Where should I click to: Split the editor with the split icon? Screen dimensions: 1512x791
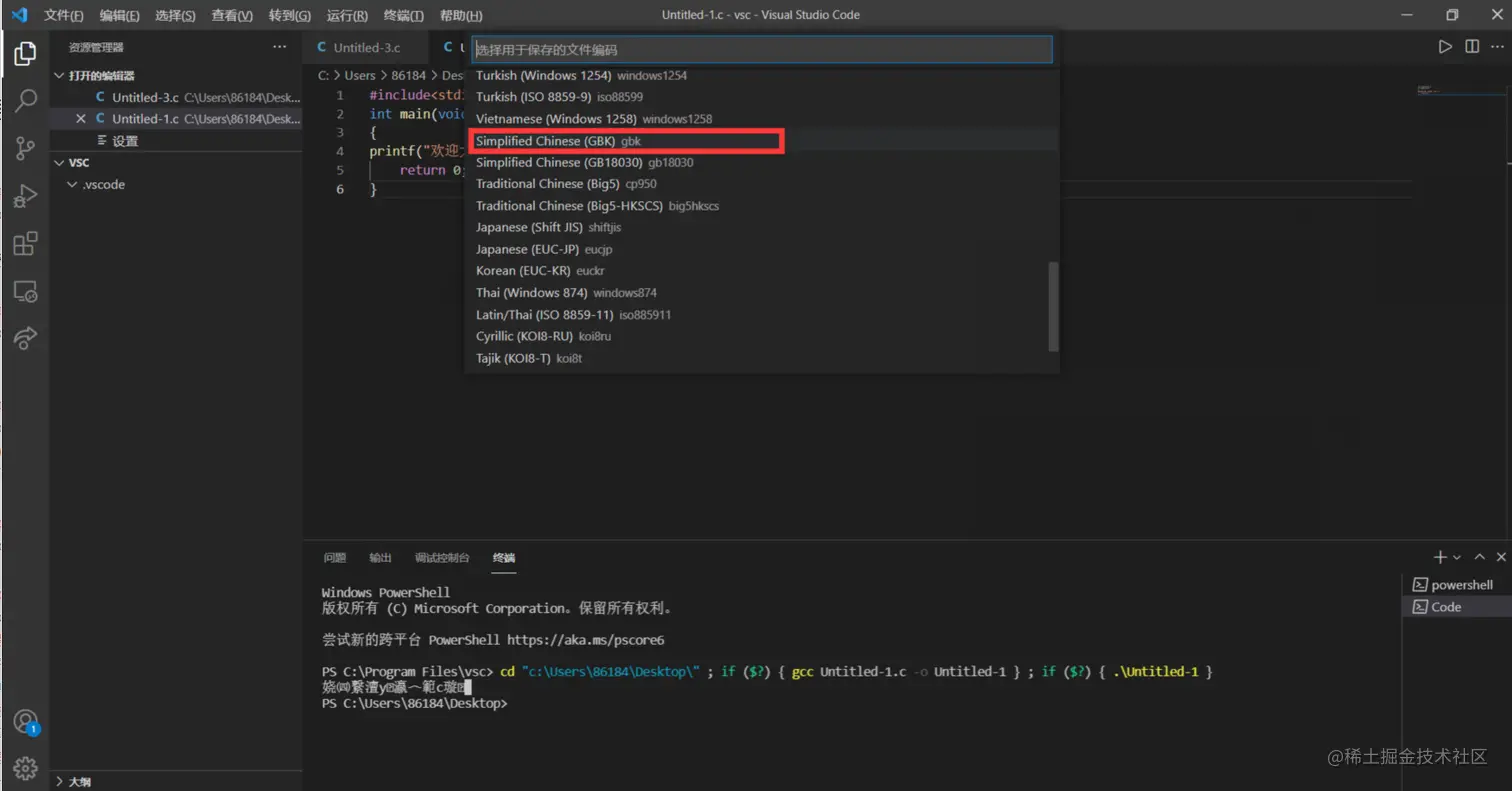pos(1471,47)
